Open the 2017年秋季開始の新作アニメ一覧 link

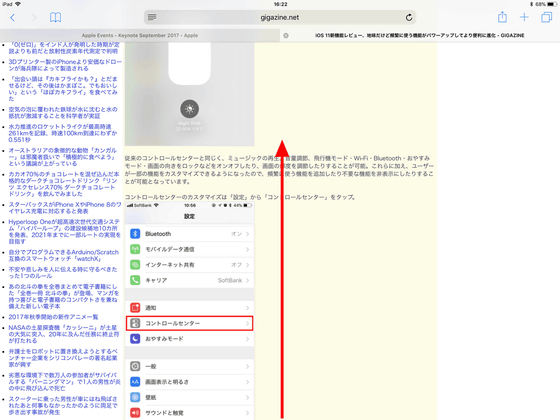click(x=53, y=317)
